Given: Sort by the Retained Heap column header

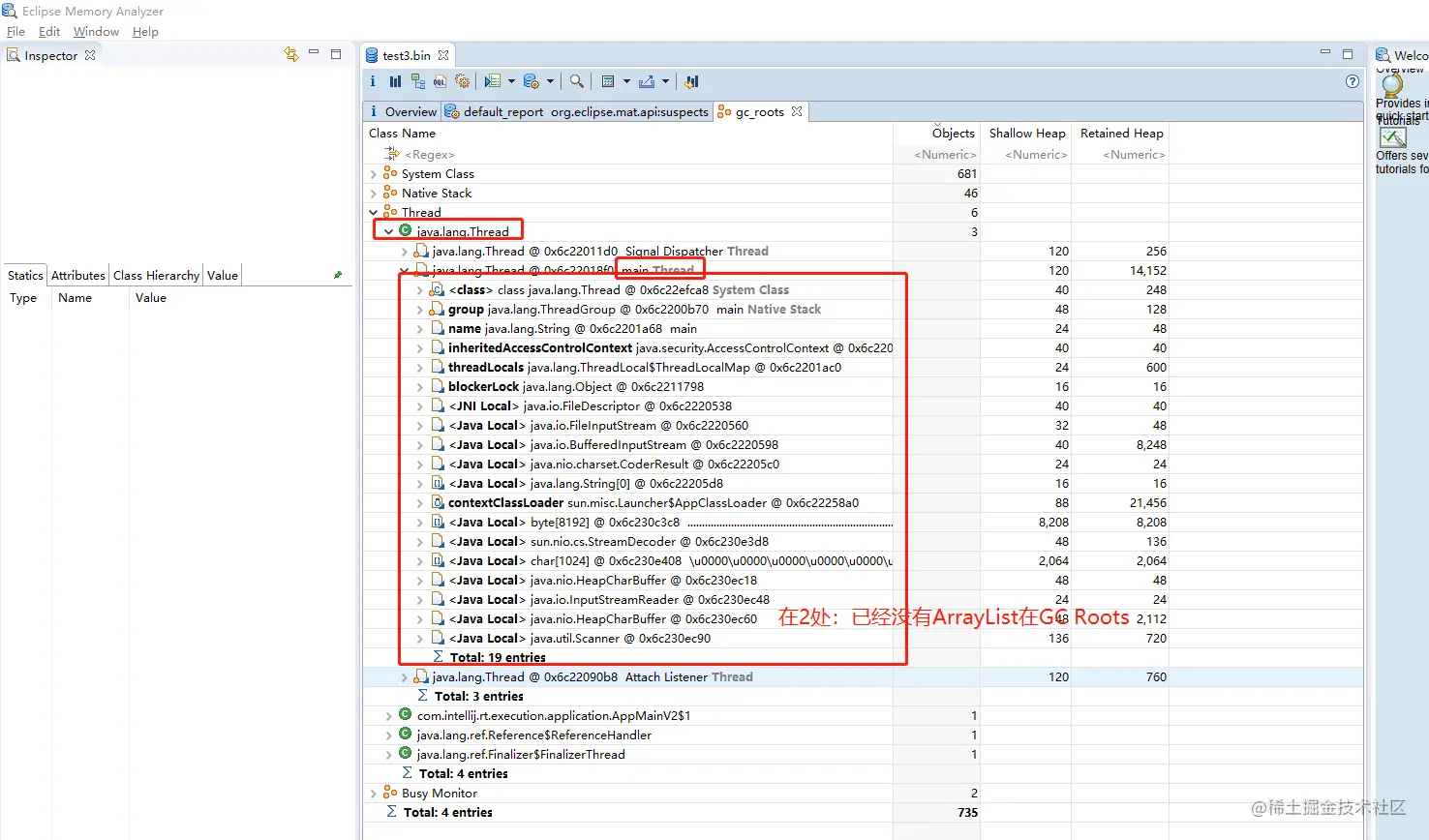Looking at the screenshot, I should pyautogui.click(x=1120, y=134).
